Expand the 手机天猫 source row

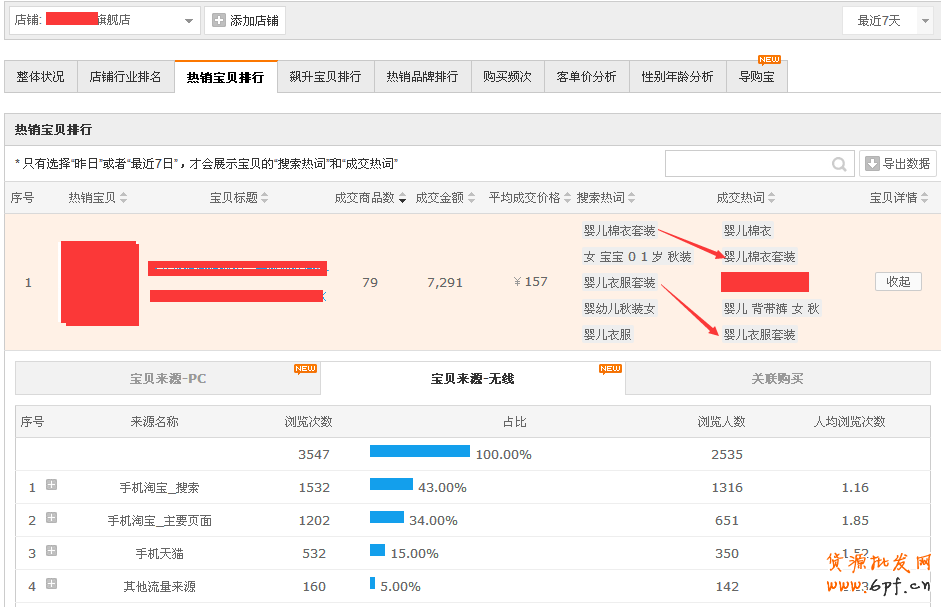tap(51, 551)
